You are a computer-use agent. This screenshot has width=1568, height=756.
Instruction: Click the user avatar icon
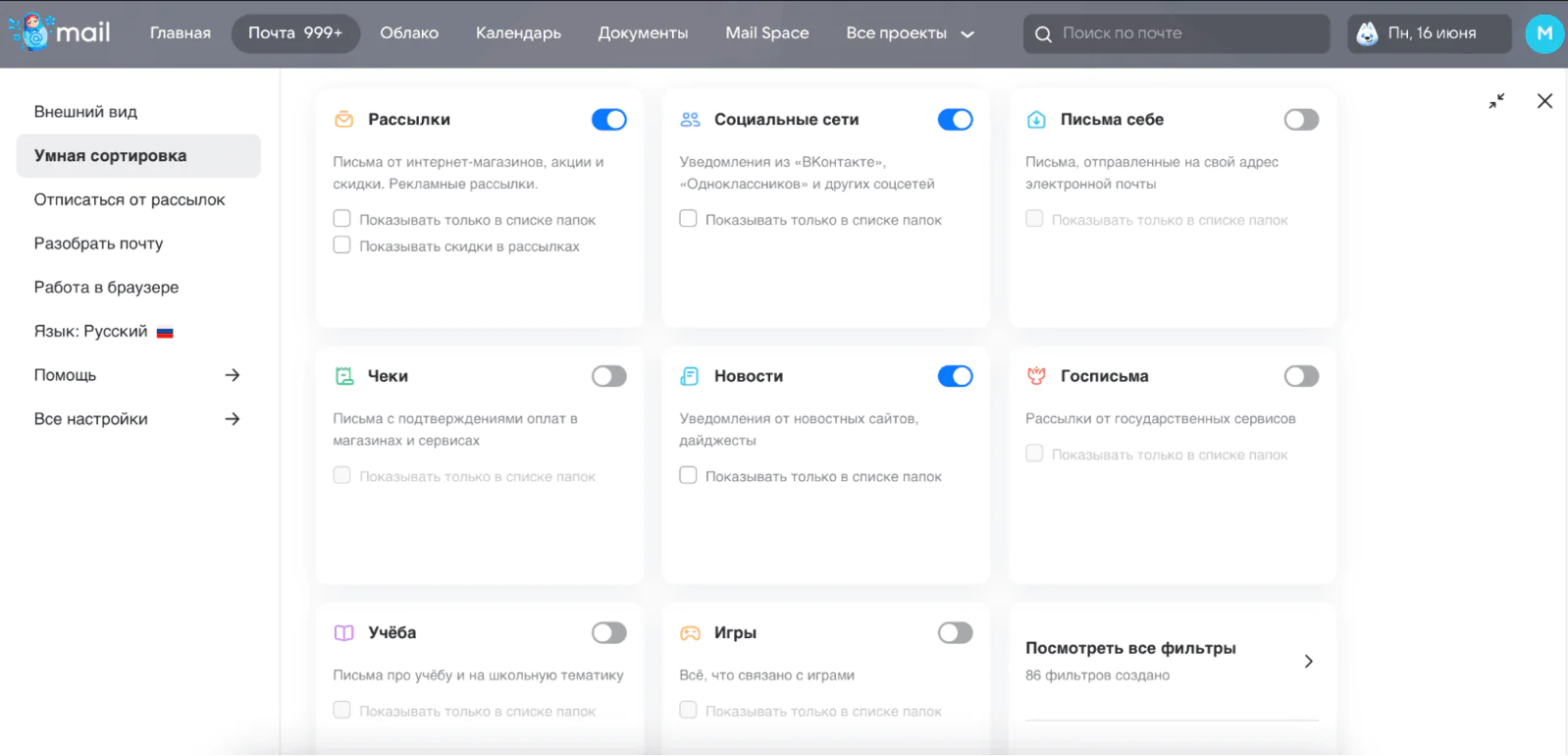click(1543, 33)
